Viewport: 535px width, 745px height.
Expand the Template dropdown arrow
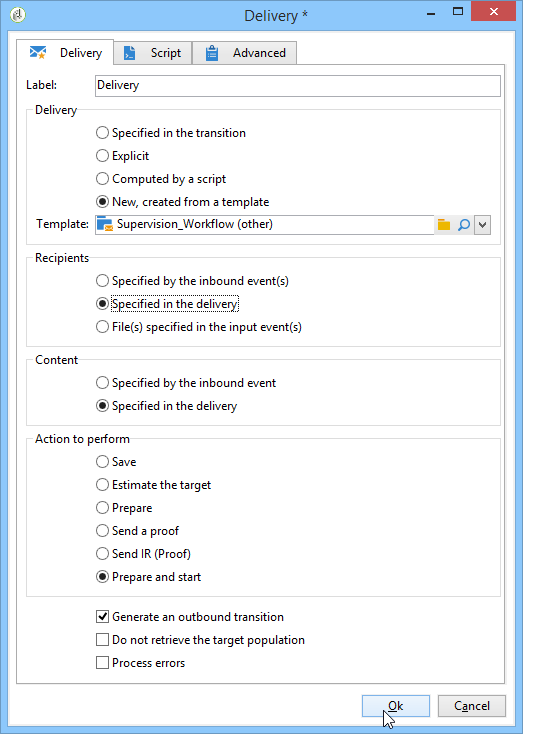(483, 225)
